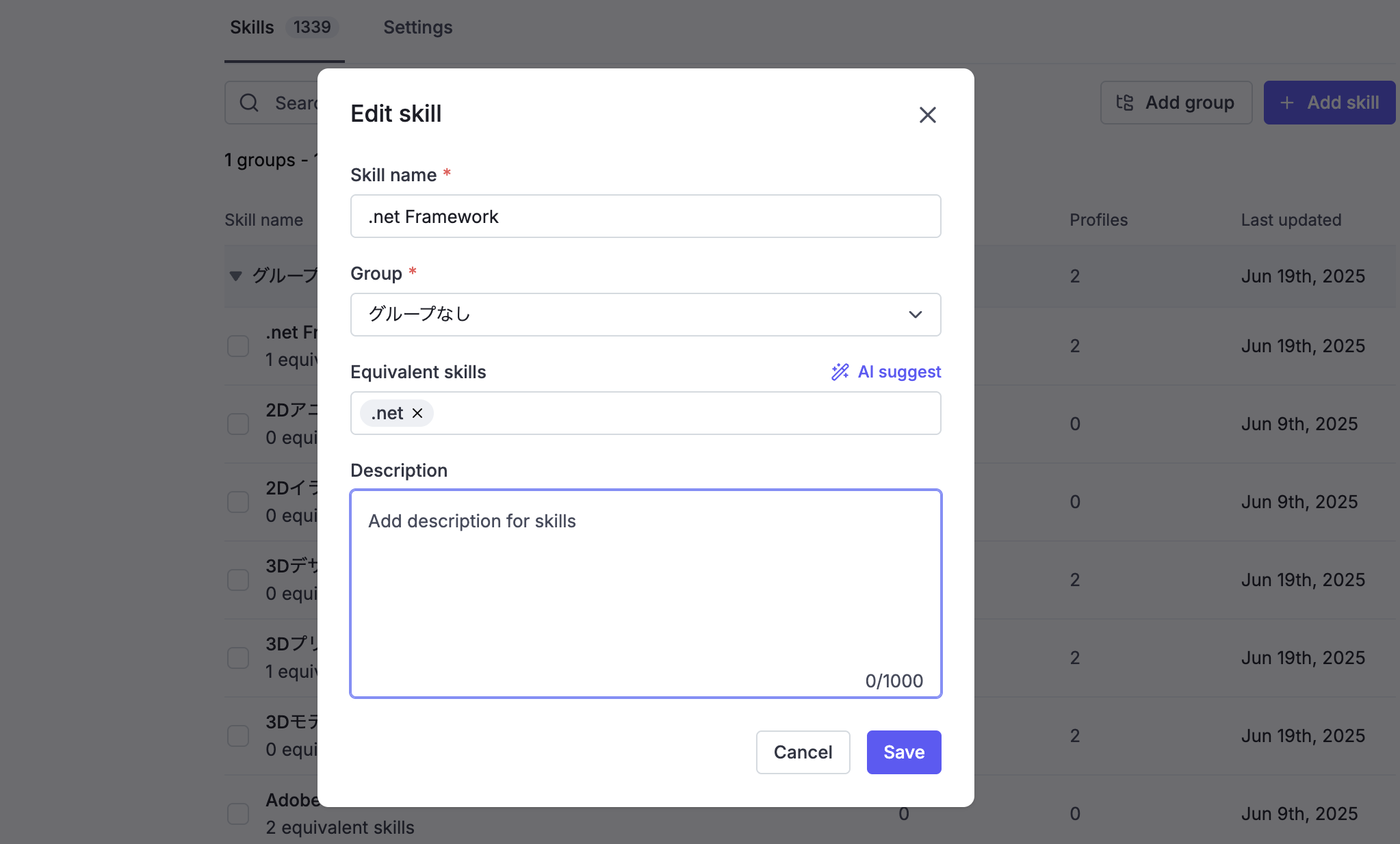Viewport: 1400px width, 844px height.
Task: Click the Add group tree icon
Action: coord(1125,103)
